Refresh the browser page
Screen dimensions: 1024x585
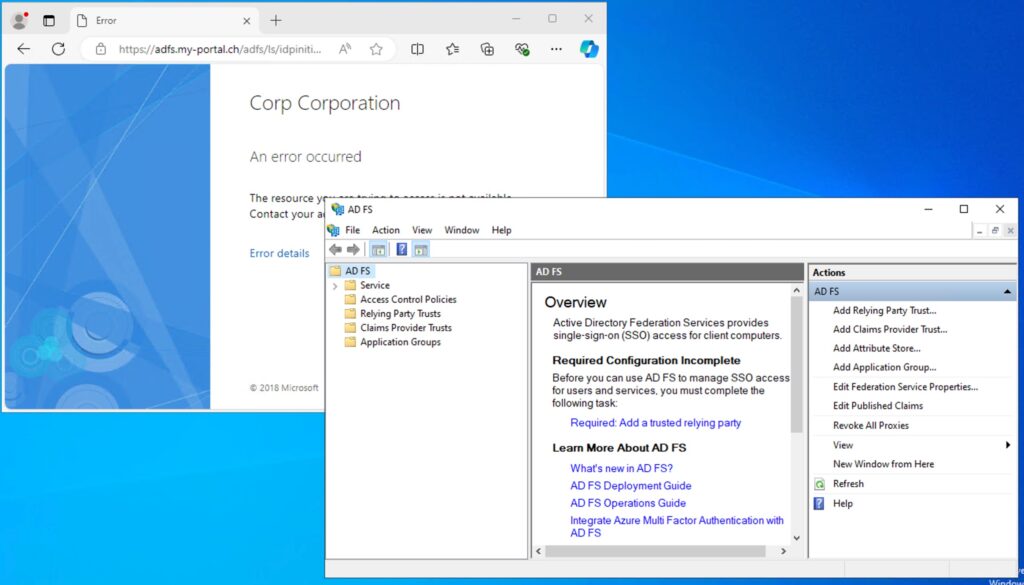point(58,49)
